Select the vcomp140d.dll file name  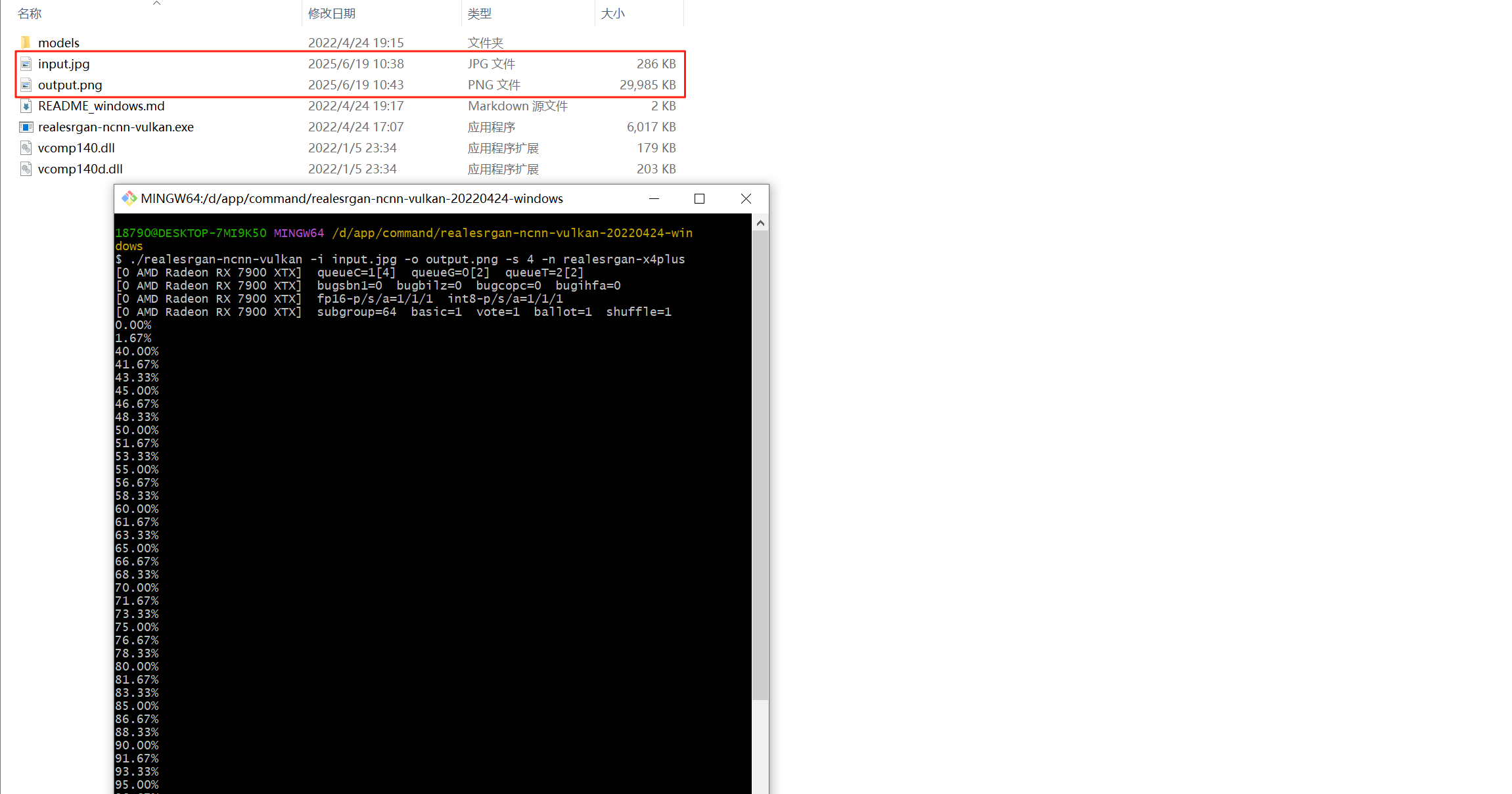(80, 169)
